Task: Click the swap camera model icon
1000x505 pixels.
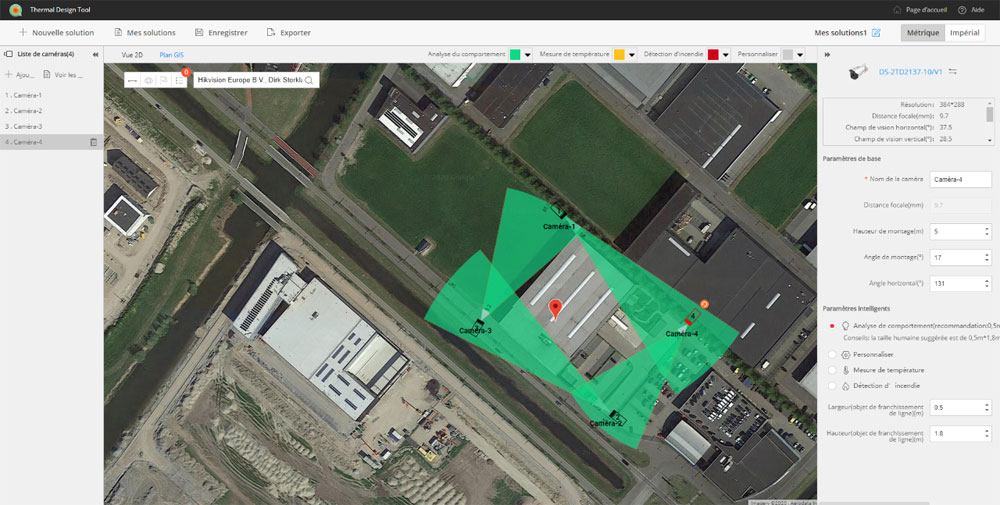Action: coord(953,72)
